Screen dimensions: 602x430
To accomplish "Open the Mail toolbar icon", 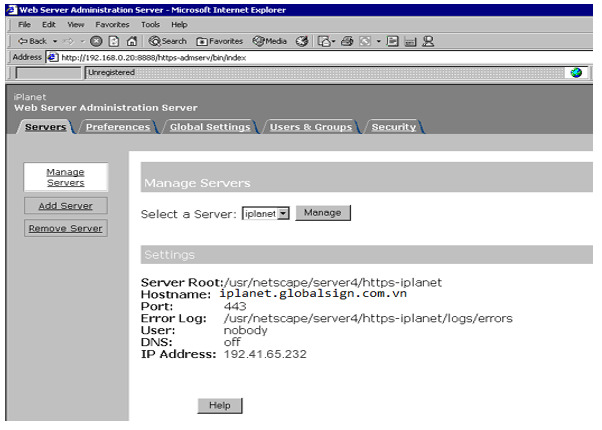I will (x=326, y=41).
